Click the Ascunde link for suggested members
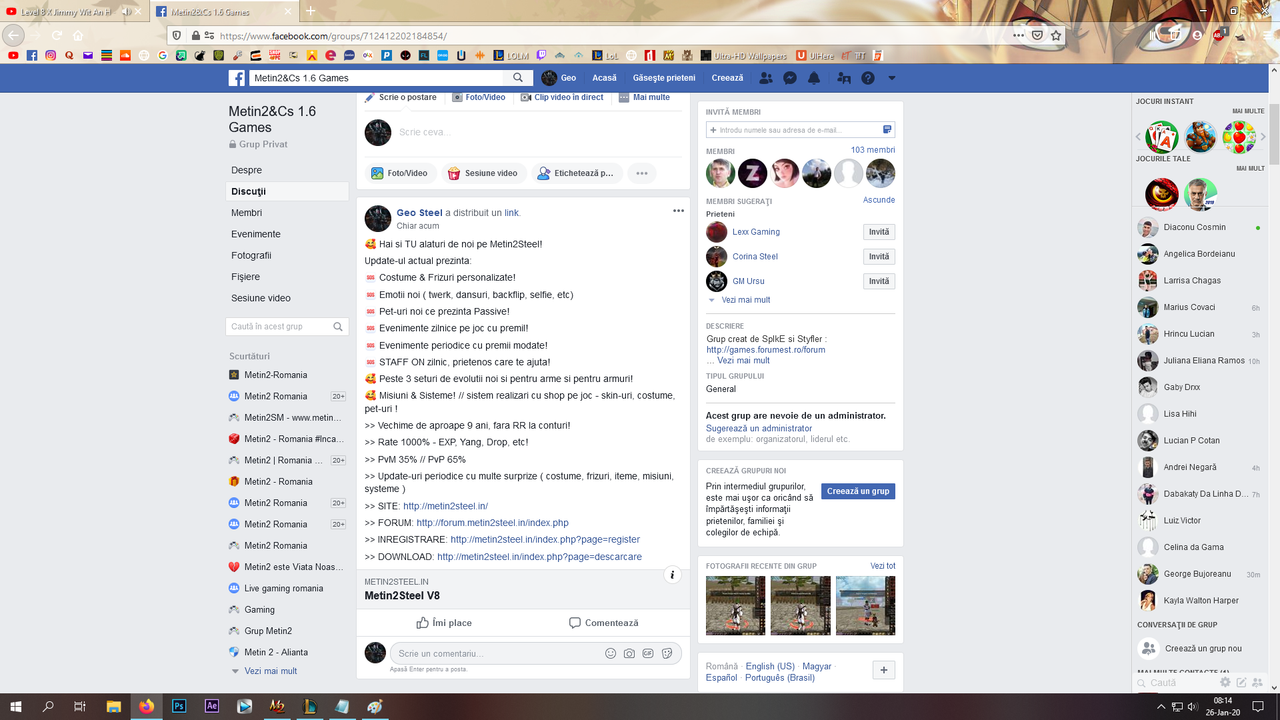Screen dimensions: 1280x720 [x=879, y=200]
